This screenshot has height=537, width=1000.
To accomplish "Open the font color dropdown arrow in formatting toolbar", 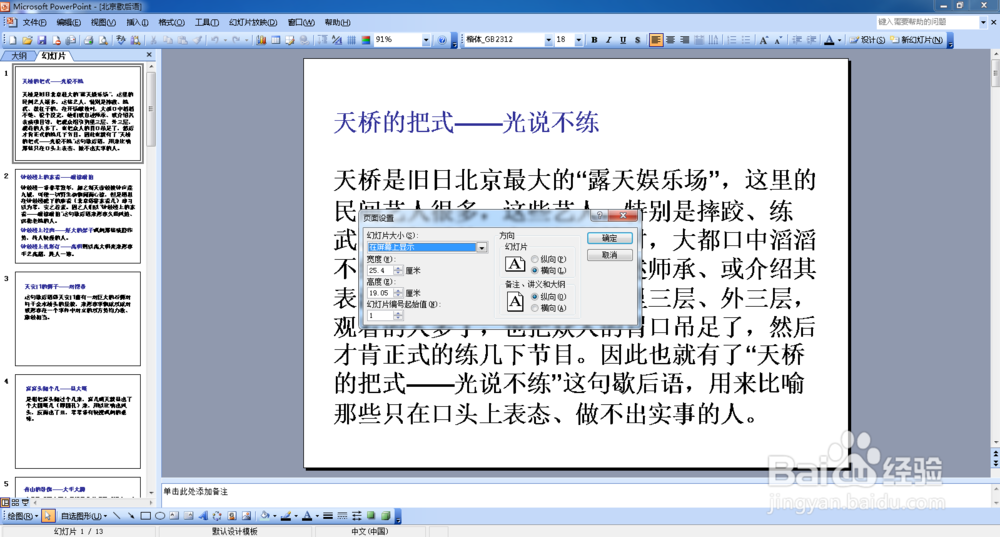I will (839, 40).
